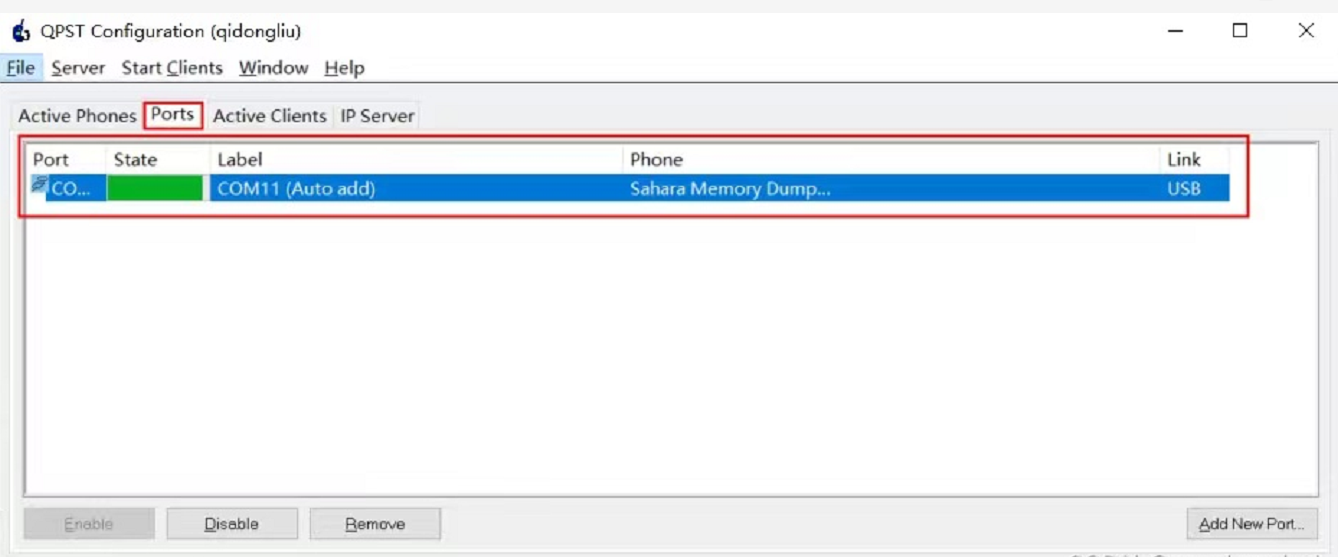The height and width of the screenshot is (557, 1338).
Task: Sort by the State column header
Action: 158,160
